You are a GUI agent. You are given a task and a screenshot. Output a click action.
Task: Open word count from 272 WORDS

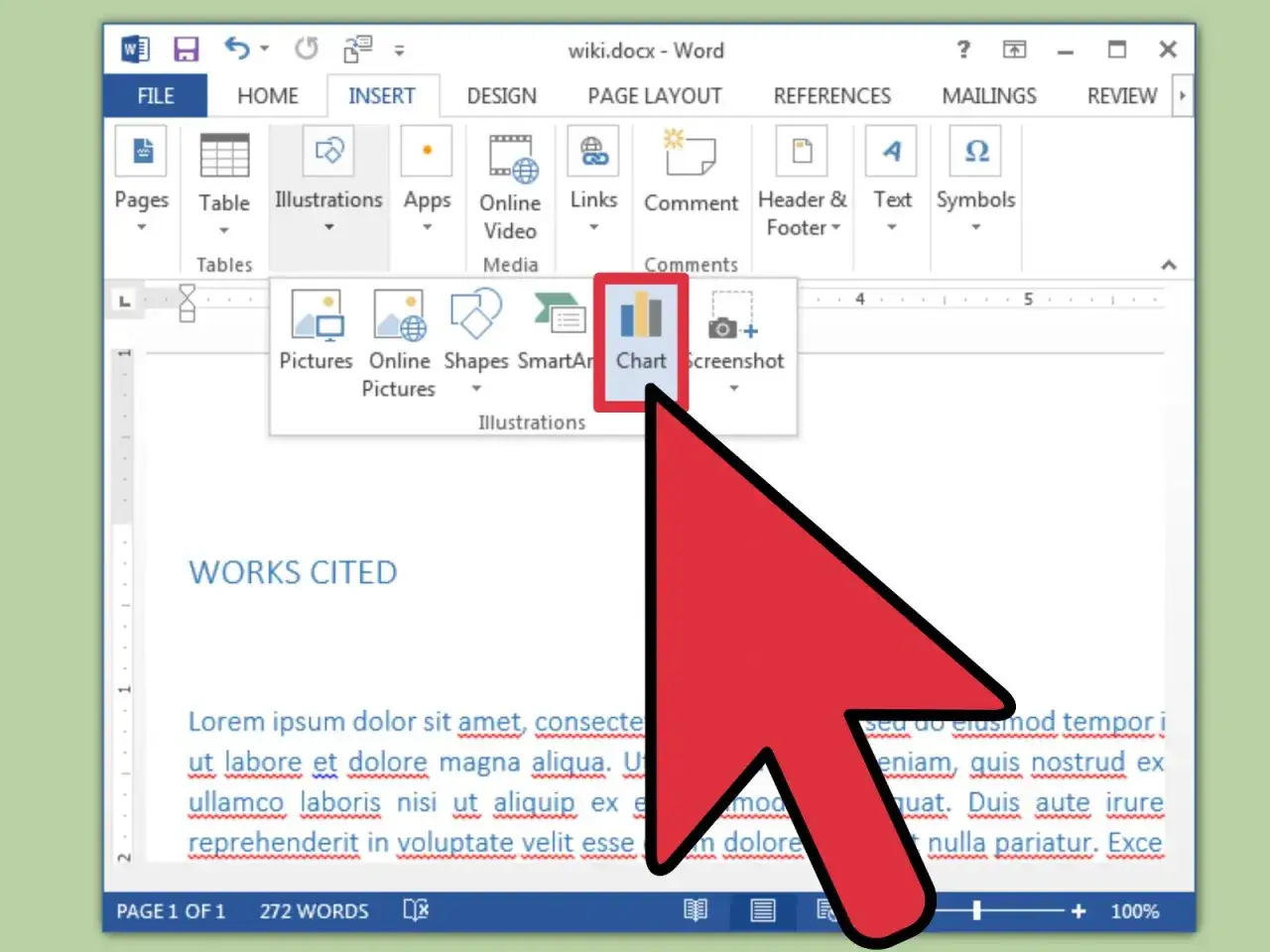click(314, 910)
